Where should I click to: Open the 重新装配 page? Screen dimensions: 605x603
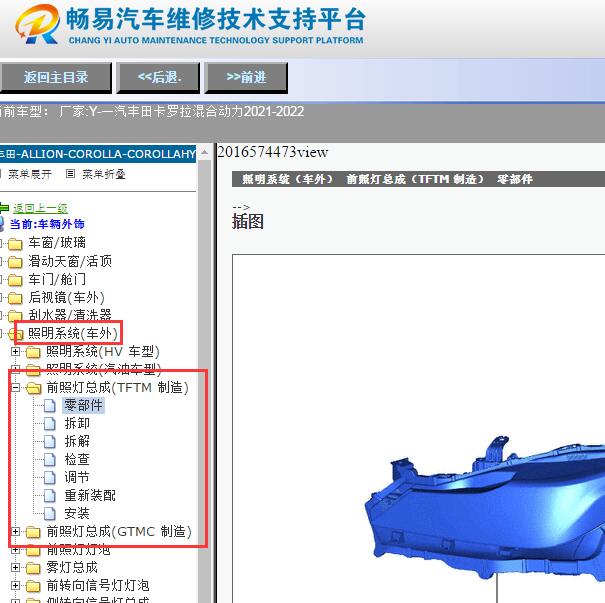click(90, 495)
